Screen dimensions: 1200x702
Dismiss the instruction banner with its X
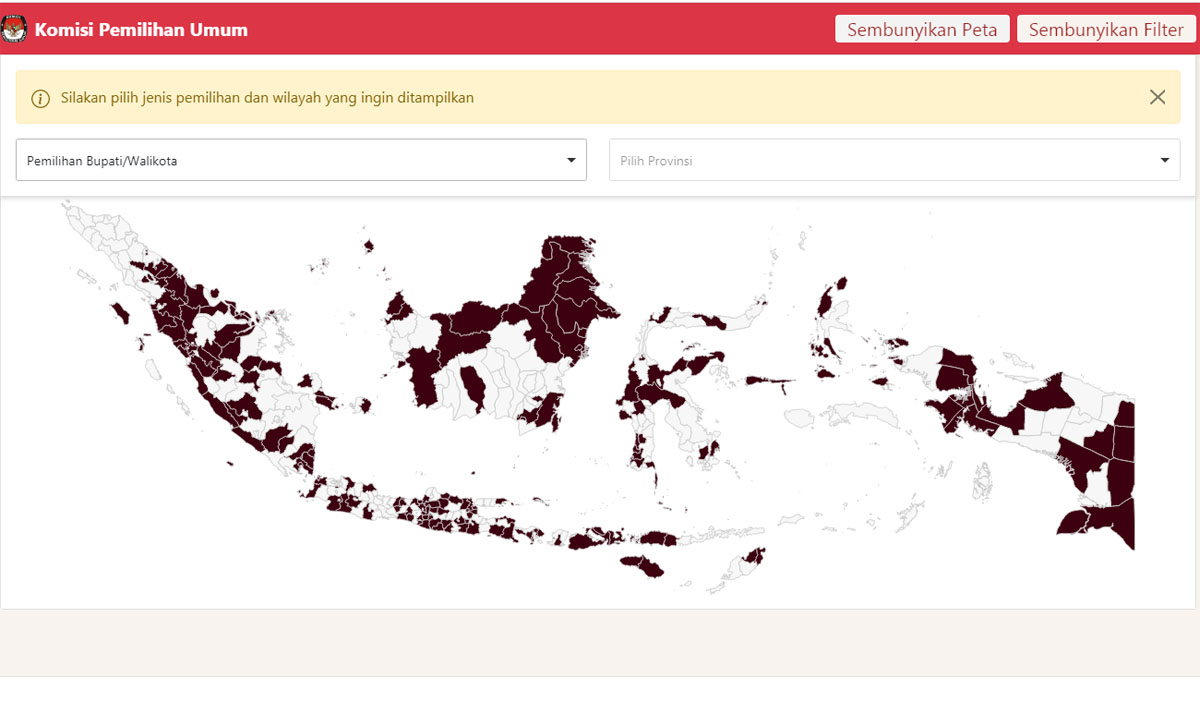tap(1157, 97)
